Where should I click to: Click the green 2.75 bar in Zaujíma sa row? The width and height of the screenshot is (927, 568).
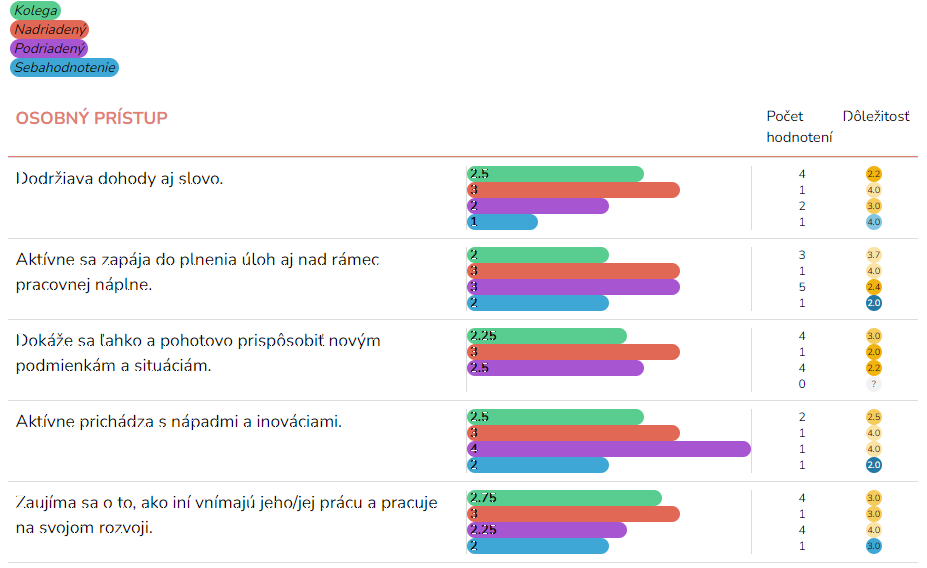(565, 498)
